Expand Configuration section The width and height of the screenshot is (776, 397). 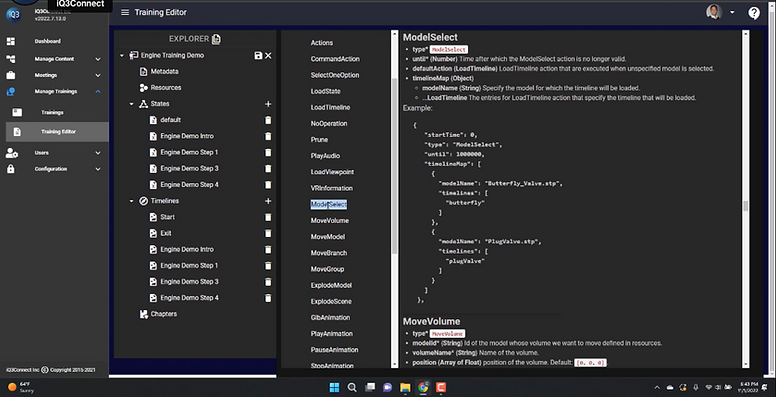click(x=97, y=169)
